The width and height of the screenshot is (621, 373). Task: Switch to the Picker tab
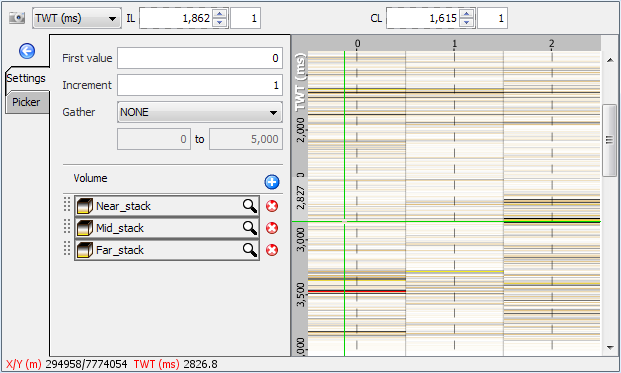(26, 102)
